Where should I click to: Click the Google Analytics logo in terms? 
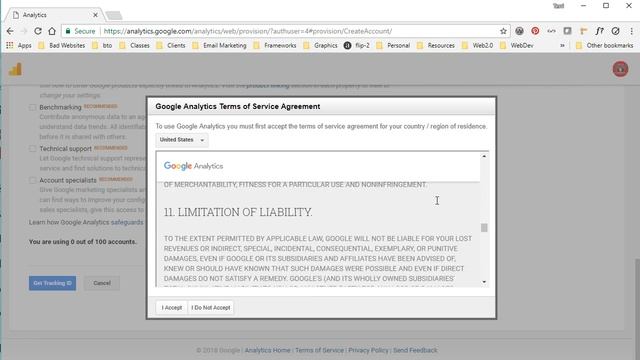(193, 166)
